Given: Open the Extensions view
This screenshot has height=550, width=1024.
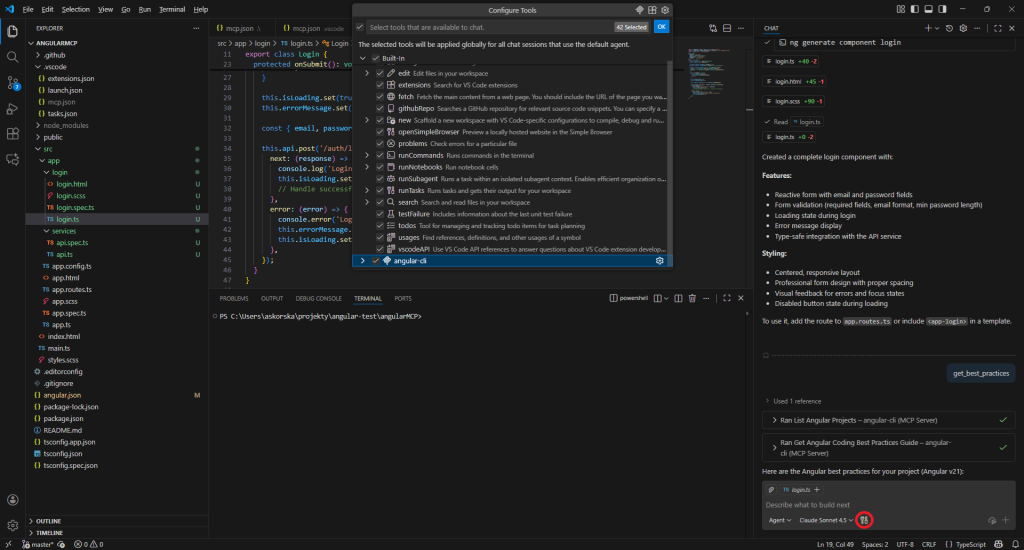Looking at the screenshot, I should pos(12,134).
